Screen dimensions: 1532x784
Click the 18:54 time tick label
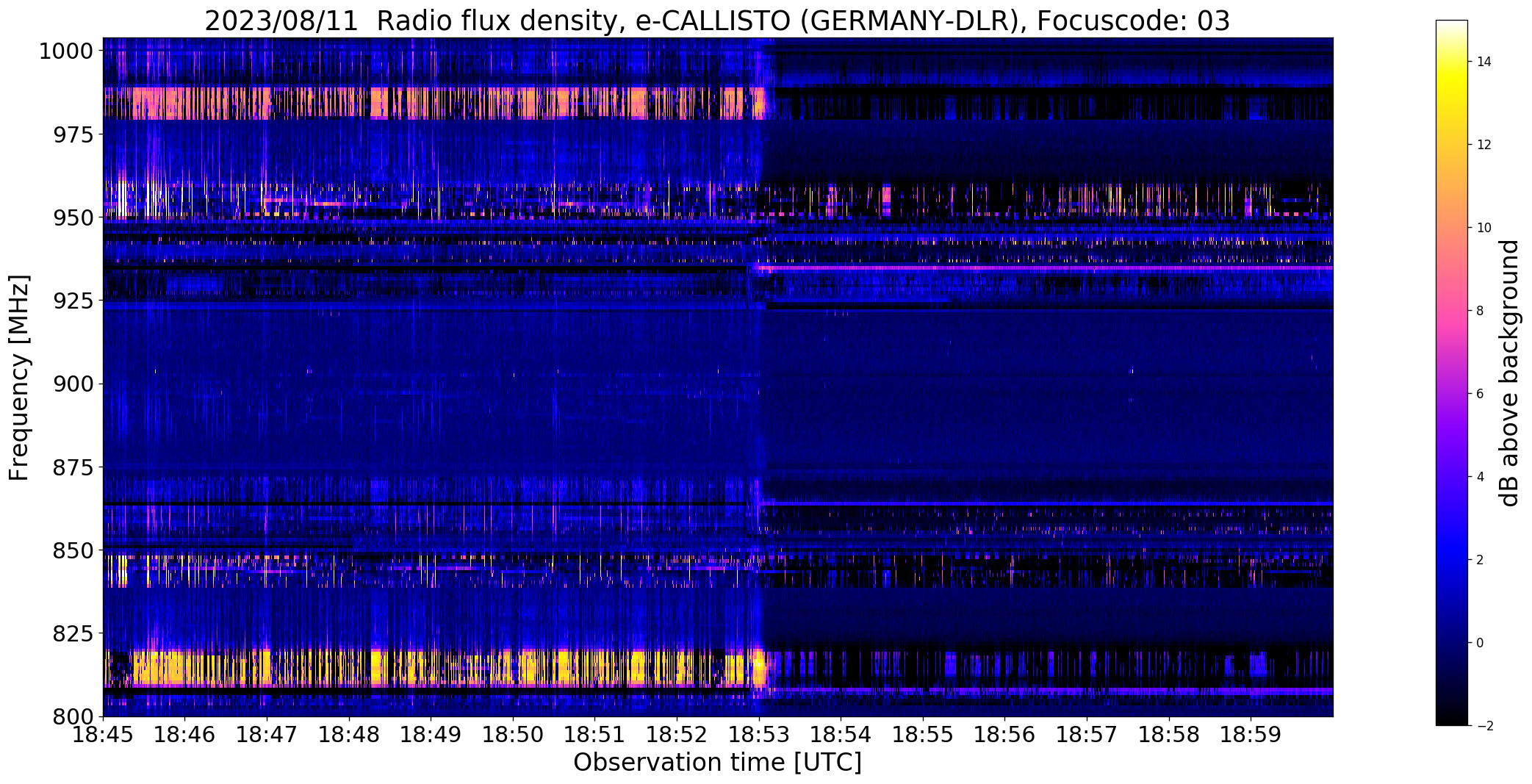tap(841, 735)
